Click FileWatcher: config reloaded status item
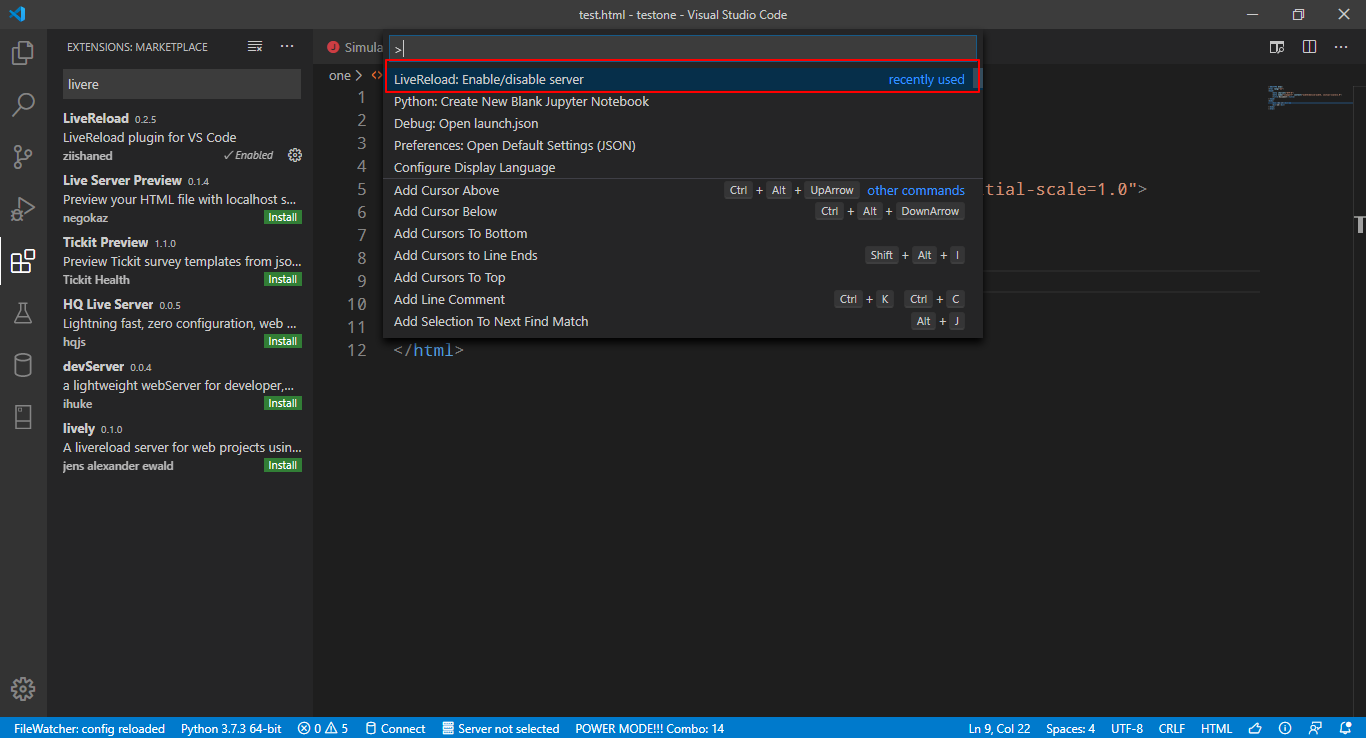The height and width of the screenshot is (738, 1366). coord(89,728)
